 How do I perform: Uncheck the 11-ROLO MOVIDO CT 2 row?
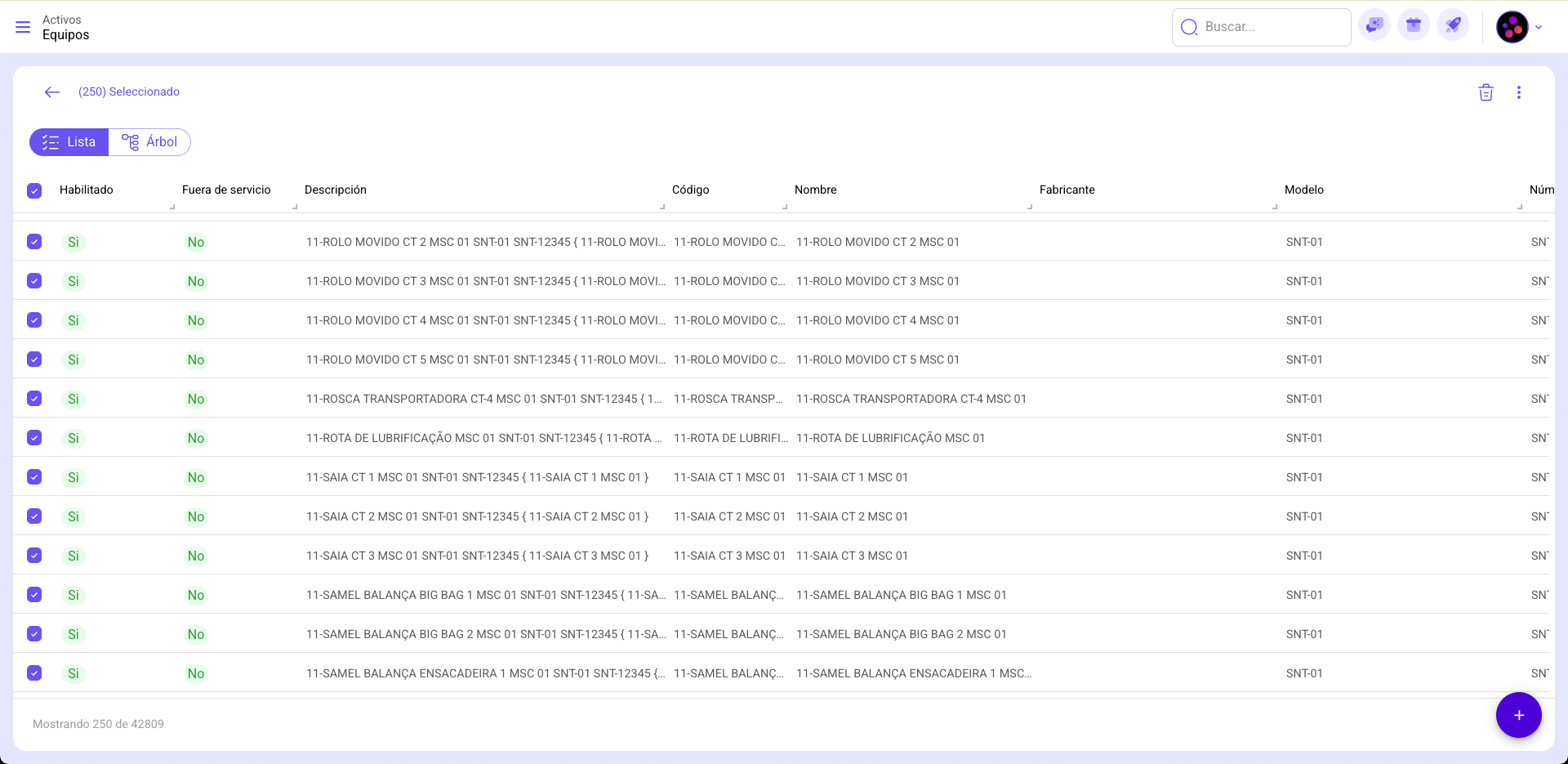pyautogui.click(x=34, y=242)
